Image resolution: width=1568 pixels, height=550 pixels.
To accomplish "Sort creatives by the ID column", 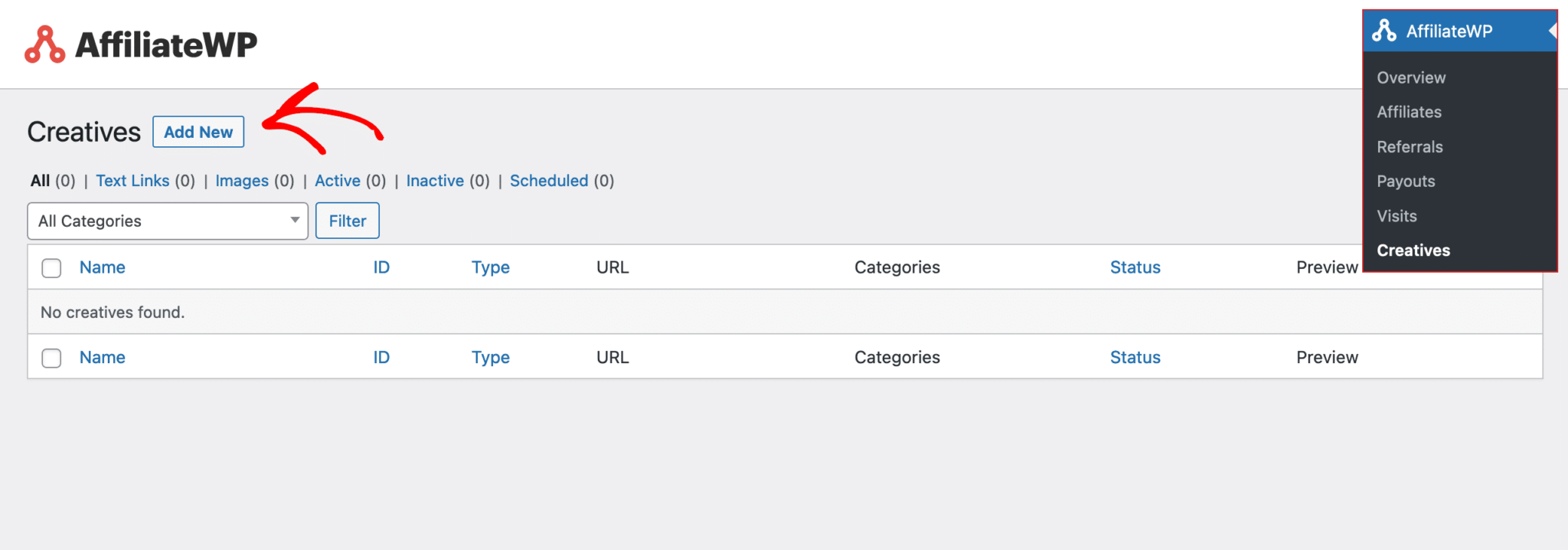I will (x=381, y=267).
